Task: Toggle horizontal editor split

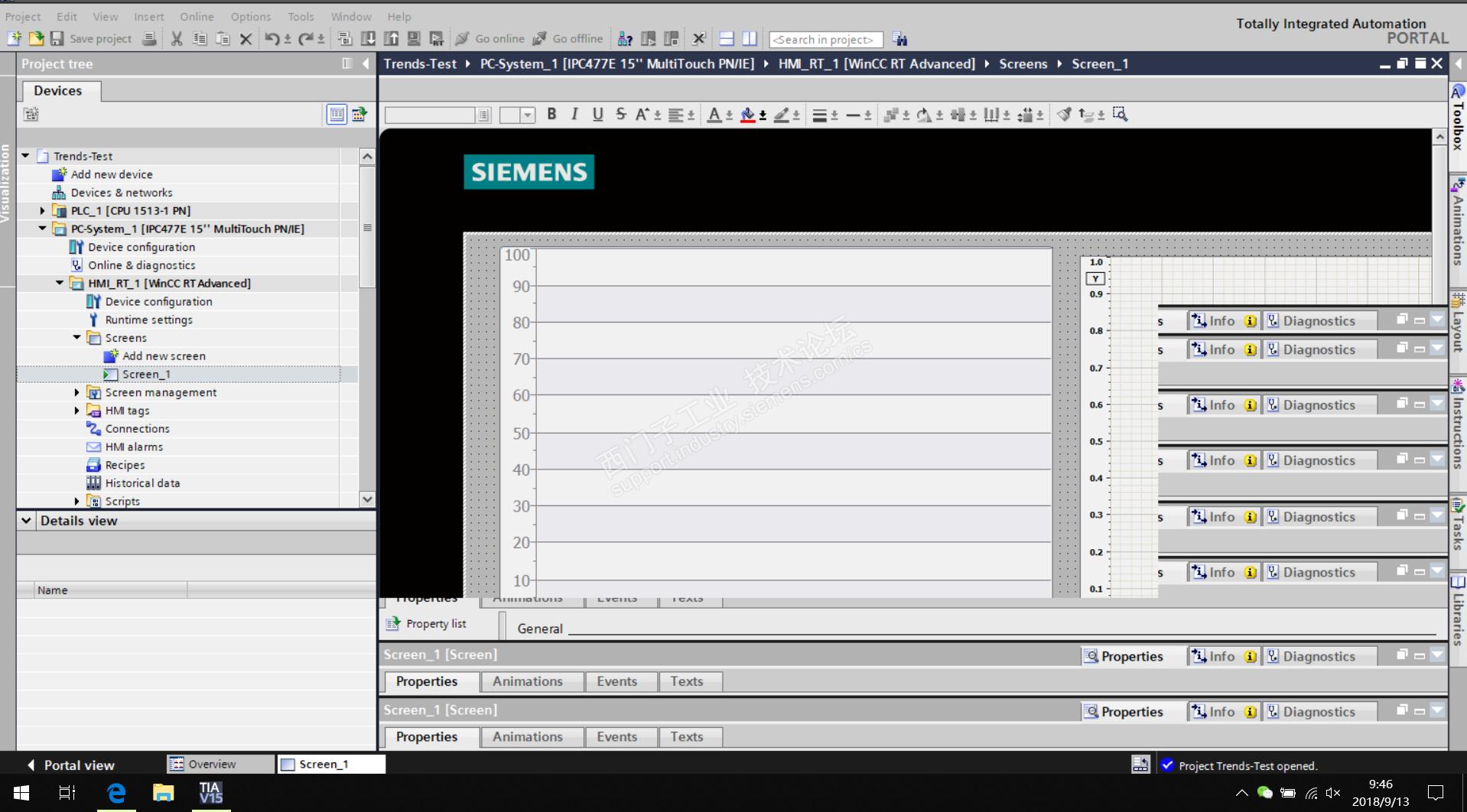Action: pos(727,38)
